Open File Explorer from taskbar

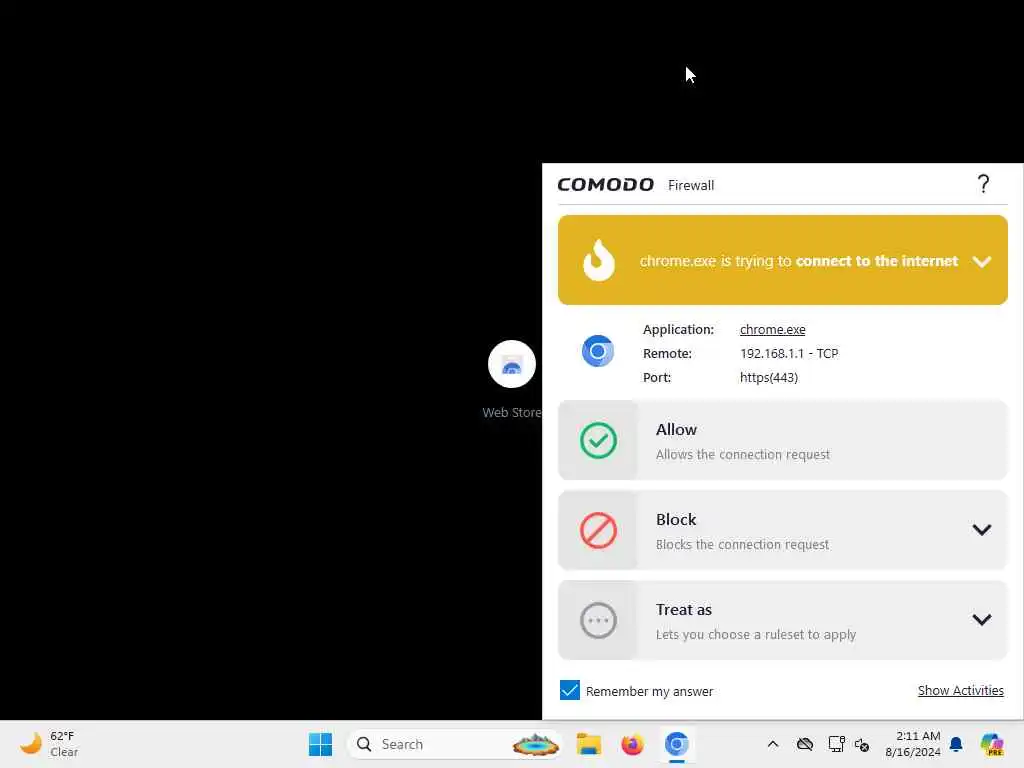588,744
